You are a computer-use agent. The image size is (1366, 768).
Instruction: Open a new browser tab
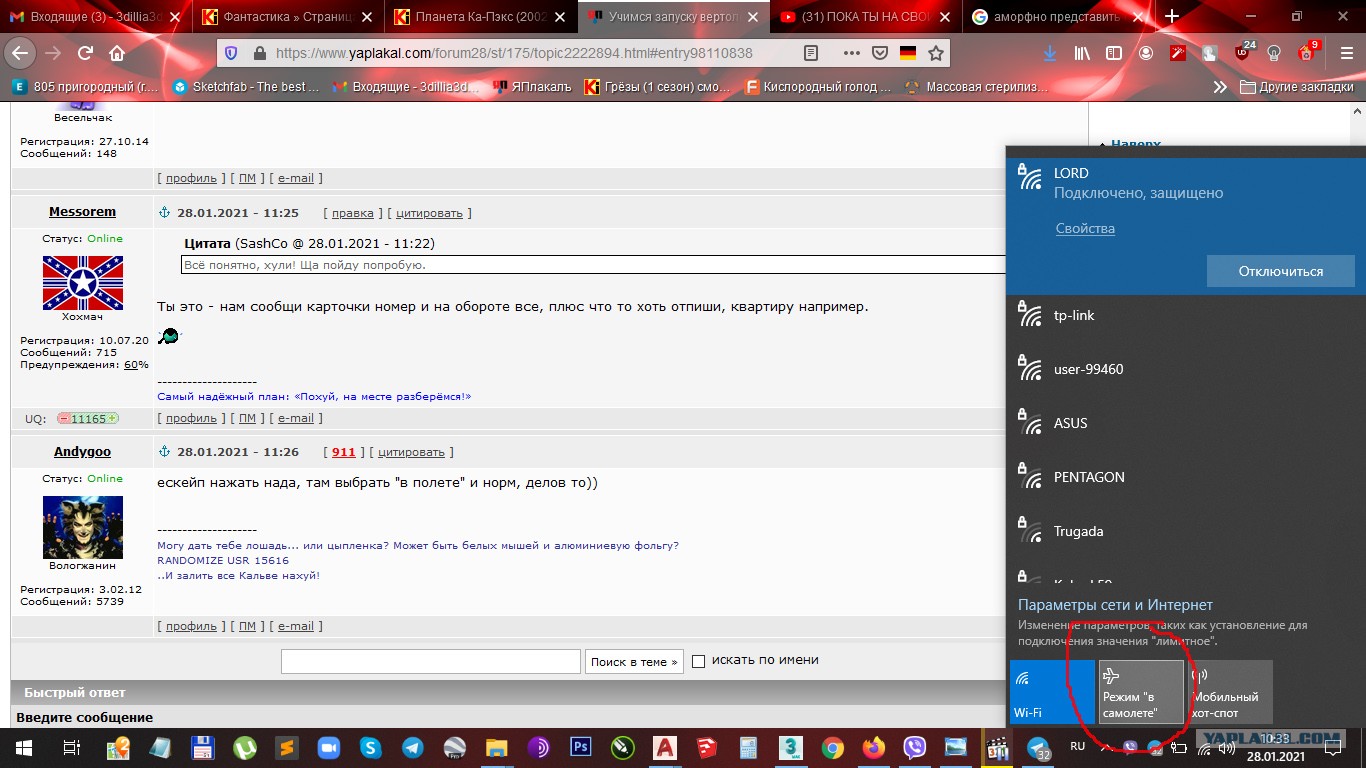point(1172,16)
